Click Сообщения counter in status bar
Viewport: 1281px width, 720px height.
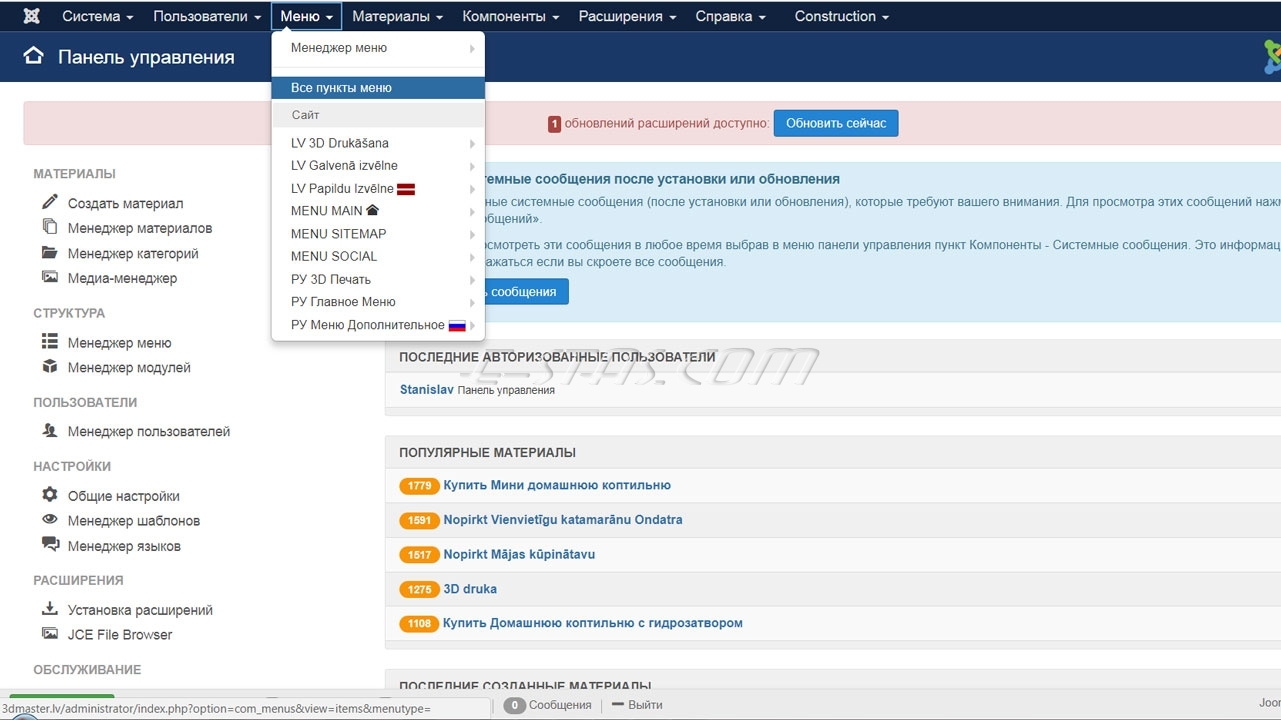pos(548,705)
